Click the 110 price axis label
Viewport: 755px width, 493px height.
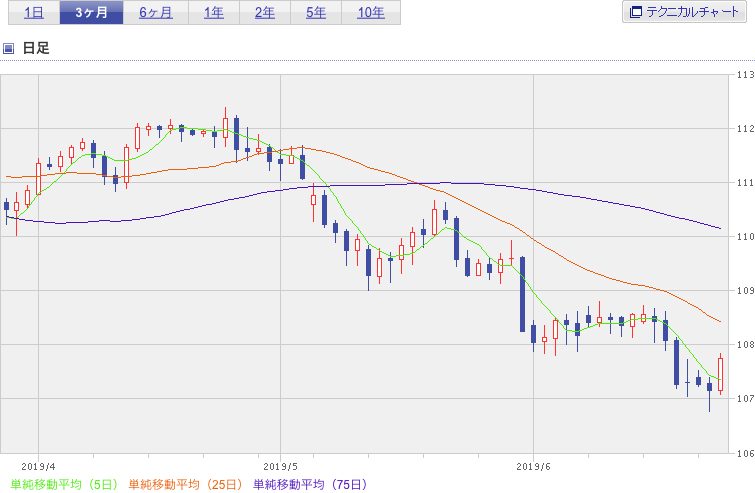[745, 236]
